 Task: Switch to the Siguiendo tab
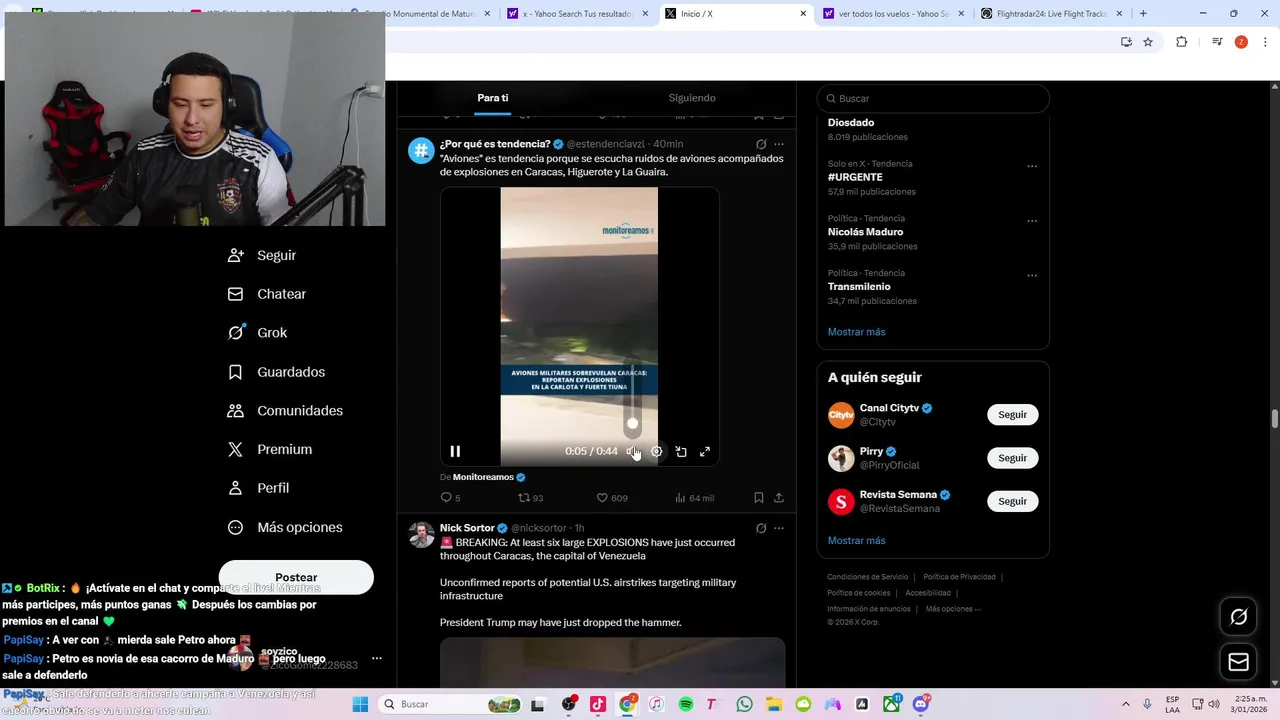[692, 98]
